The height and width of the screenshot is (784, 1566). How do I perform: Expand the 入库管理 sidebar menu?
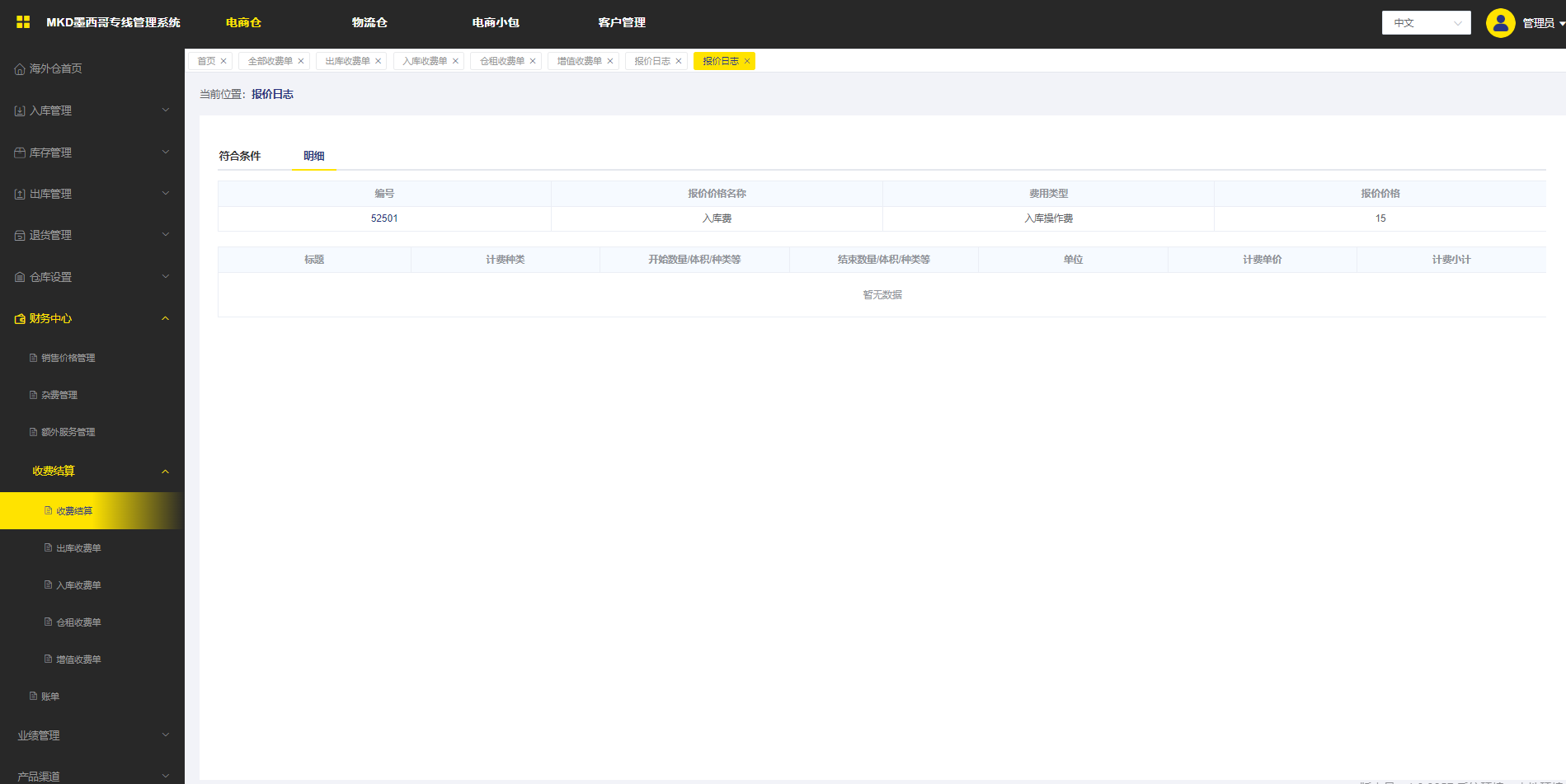coord(91,110)
